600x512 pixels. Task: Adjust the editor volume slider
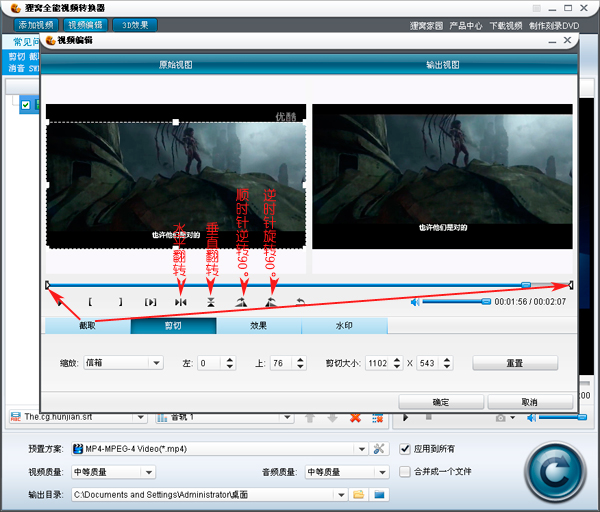456,302
